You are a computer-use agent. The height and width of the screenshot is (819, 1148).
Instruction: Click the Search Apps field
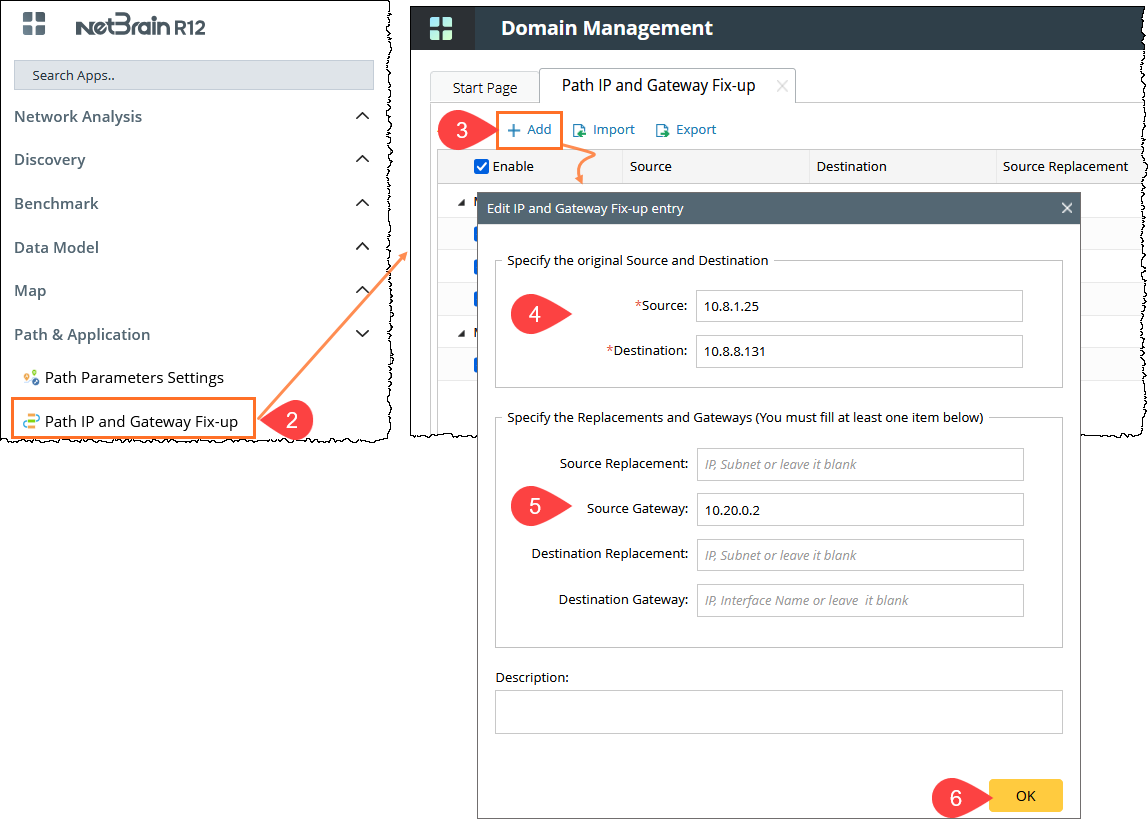194,75
